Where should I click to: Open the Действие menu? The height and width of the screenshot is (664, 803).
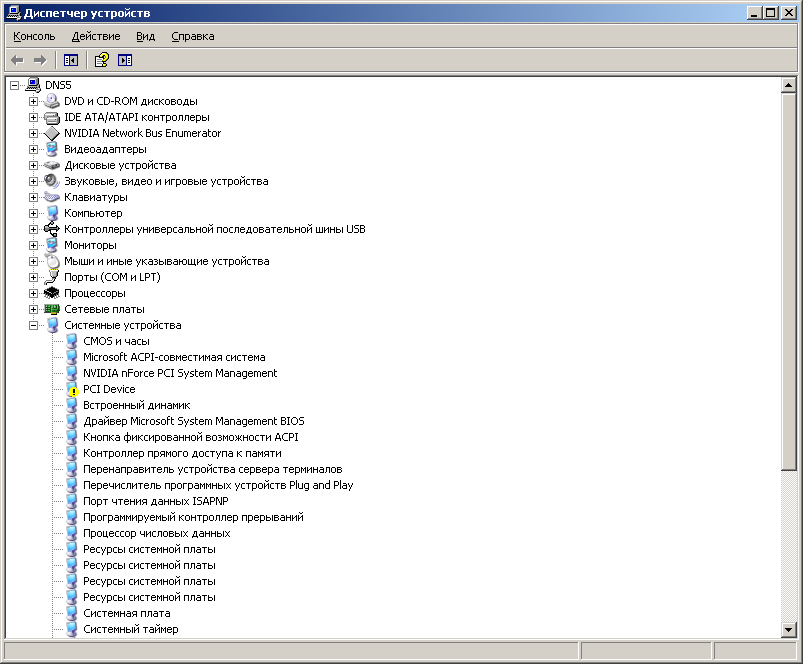point(96,36)
